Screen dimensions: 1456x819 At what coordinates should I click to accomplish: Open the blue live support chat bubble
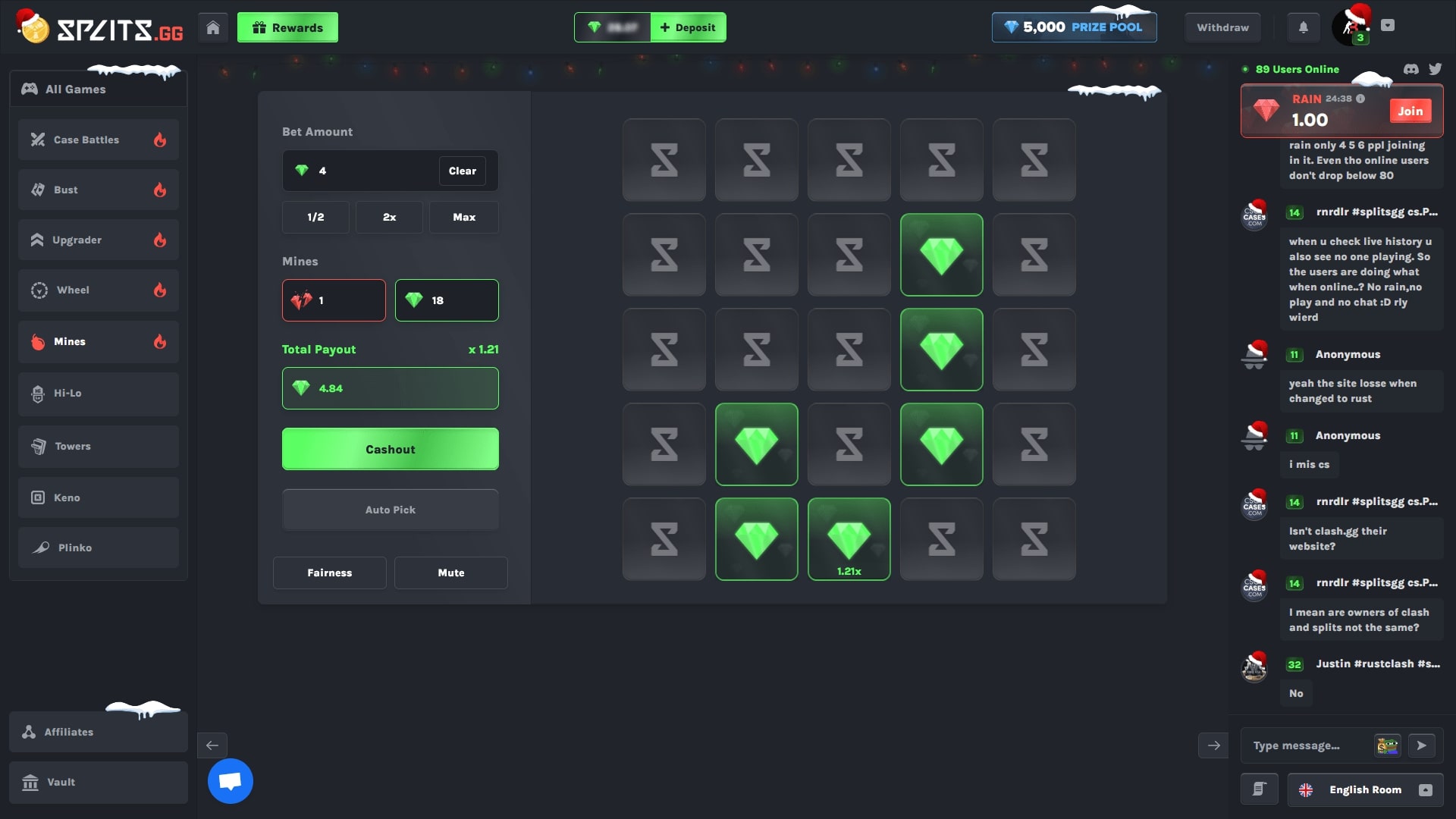(230, 780)
